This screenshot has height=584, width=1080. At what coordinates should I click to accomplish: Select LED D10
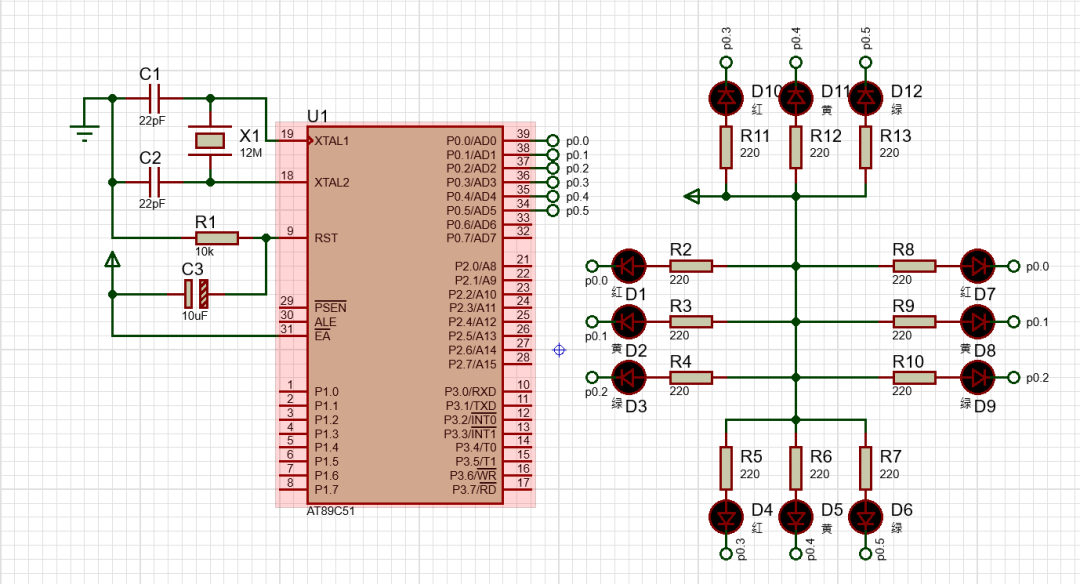[x=726, y=98]
